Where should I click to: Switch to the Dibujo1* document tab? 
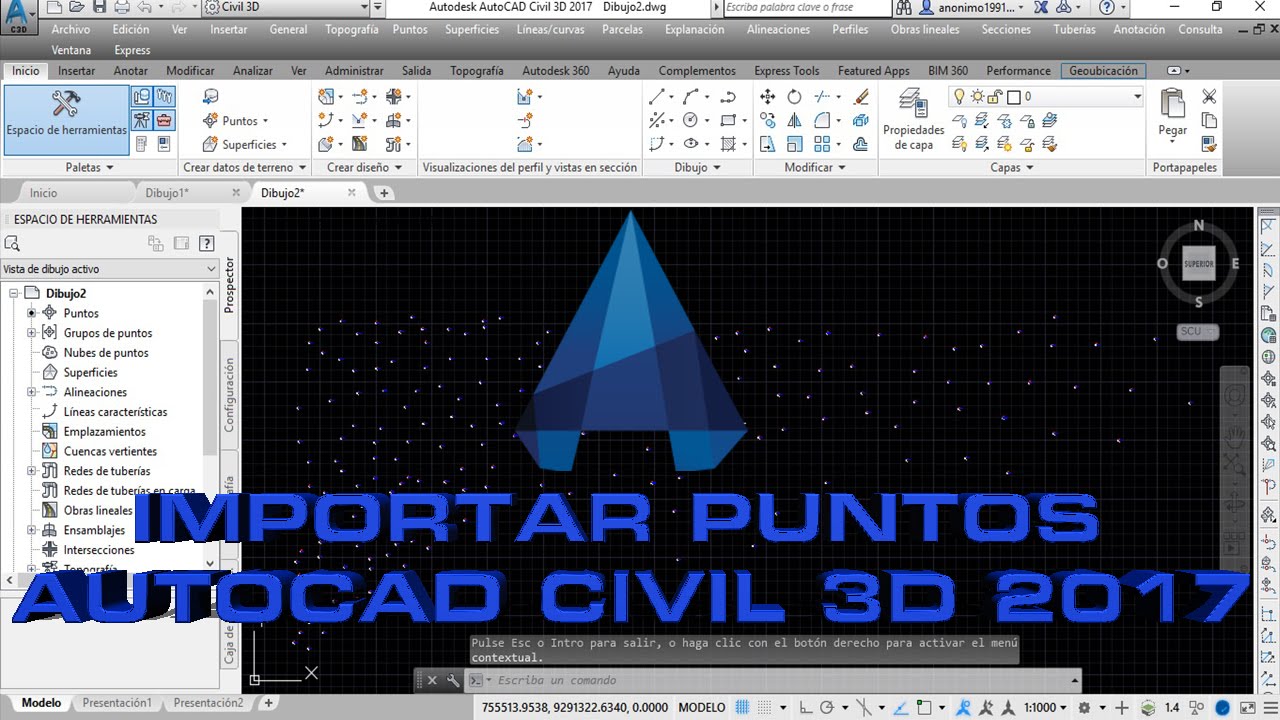[167, 193]
